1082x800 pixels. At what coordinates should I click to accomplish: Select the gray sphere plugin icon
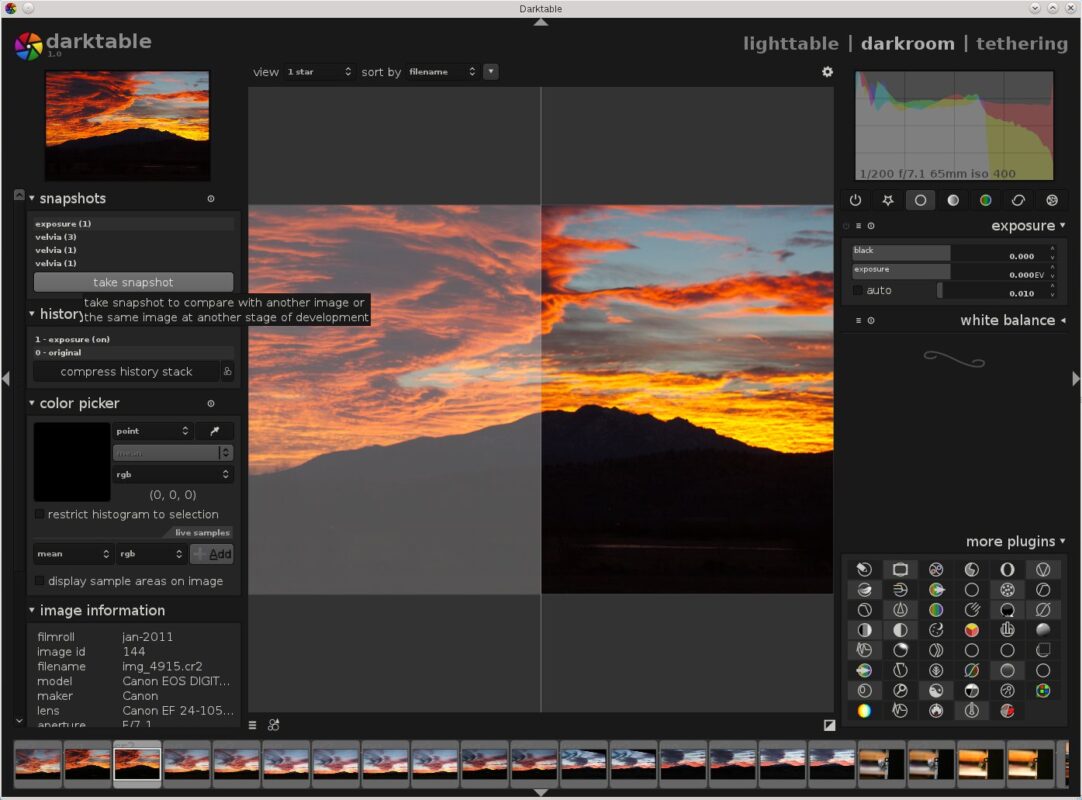(x=1043, y=630)
